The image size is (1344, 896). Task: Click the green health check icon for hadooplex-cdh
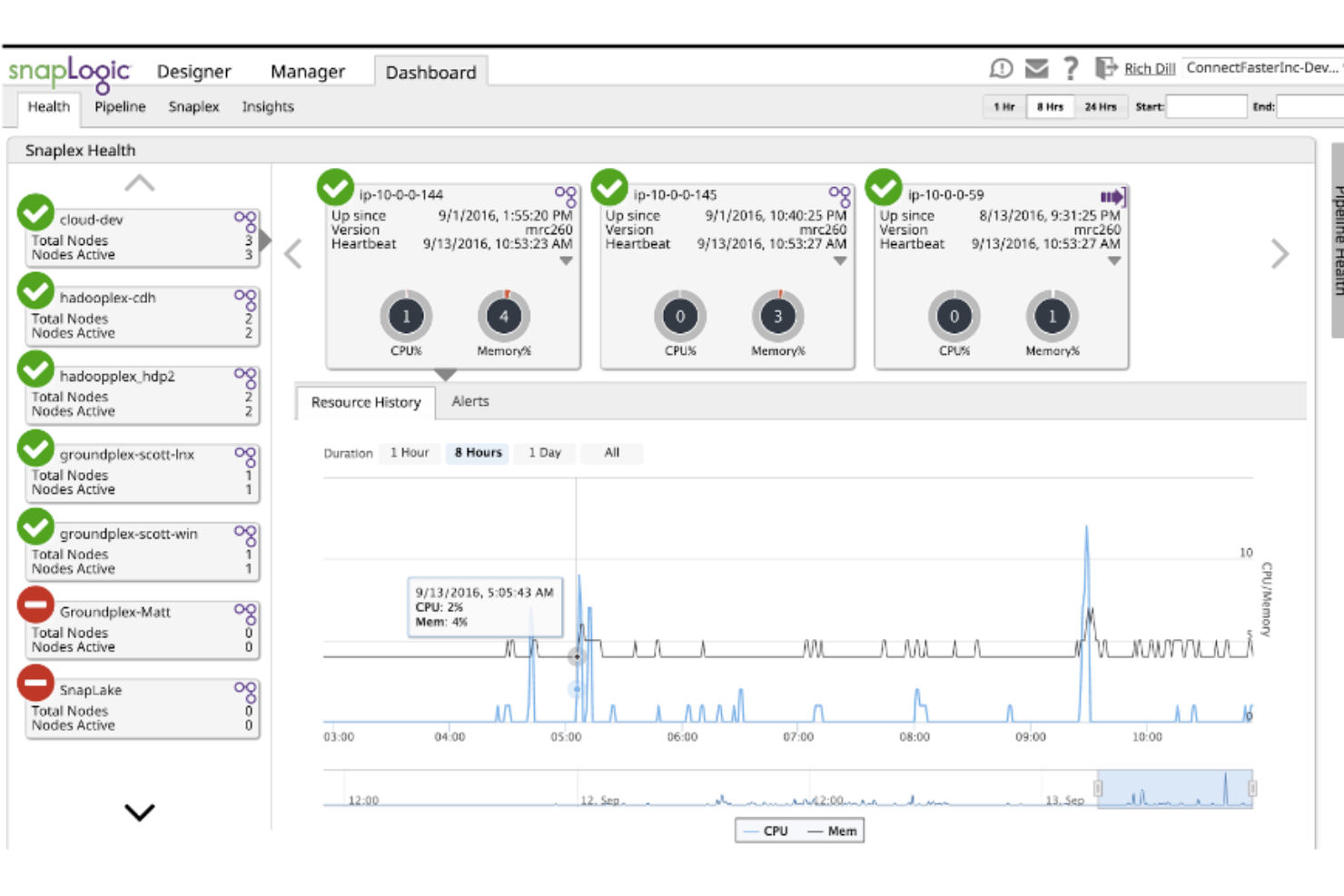click(35, 291)
